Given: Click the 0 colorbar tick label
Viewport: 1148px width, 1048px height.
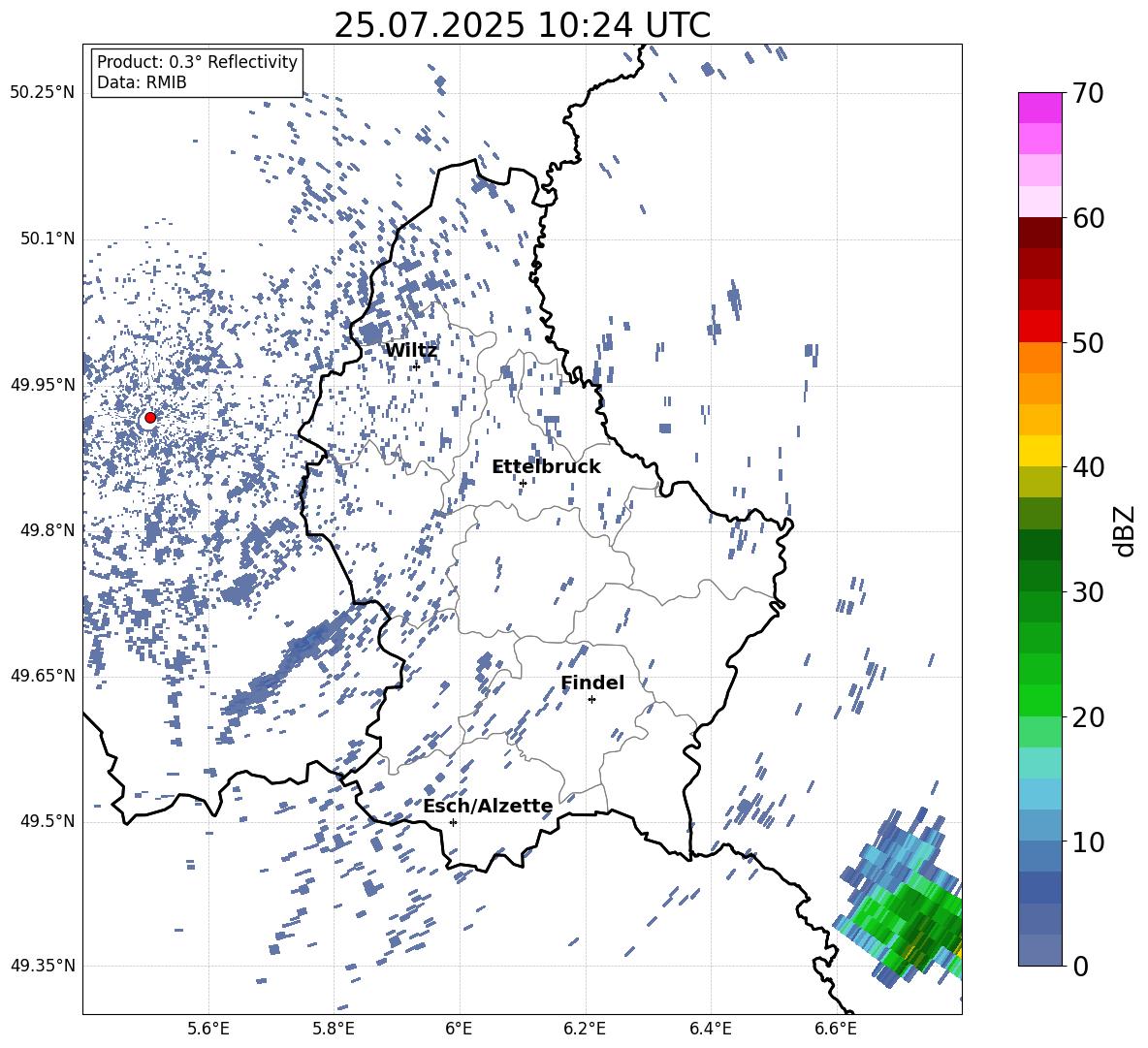Looking at the screenshot, I should pos(1081,966).
